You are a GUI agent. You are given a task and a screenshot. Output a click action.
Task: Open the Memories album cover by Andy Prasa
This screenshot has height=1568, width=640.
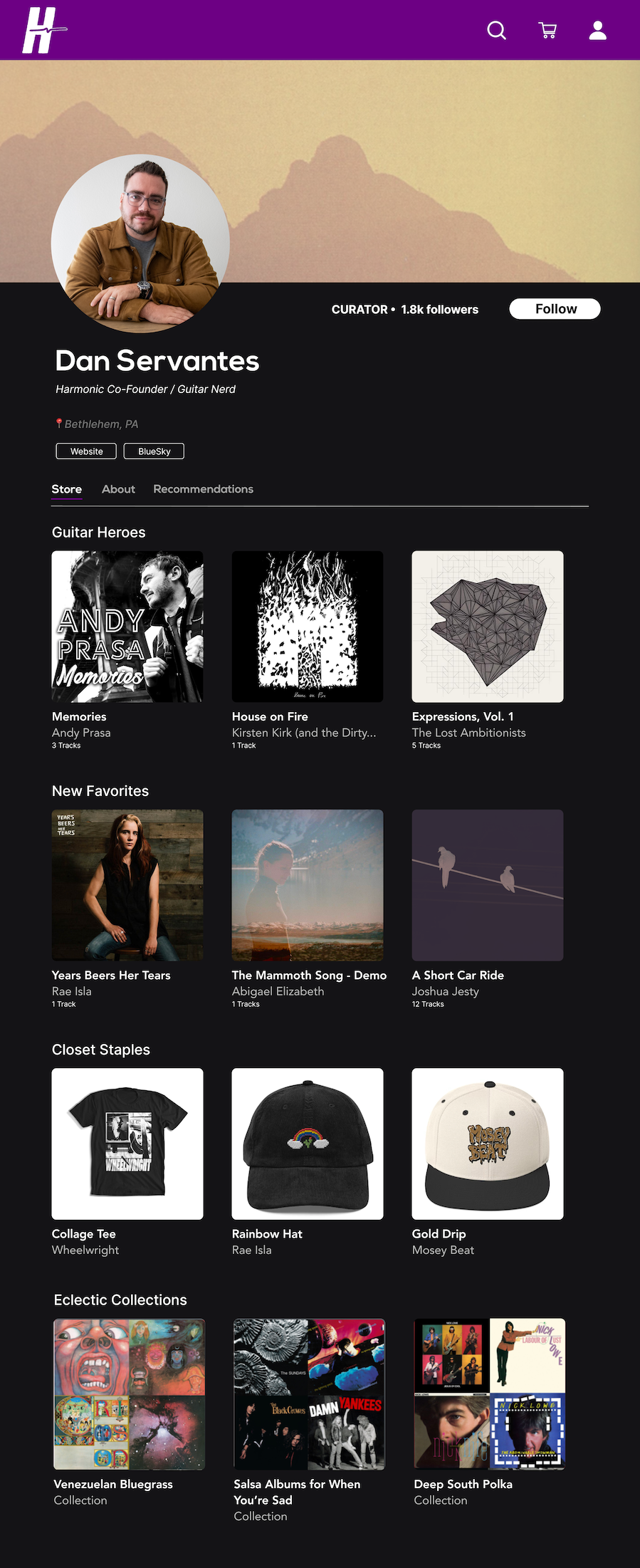127,627
